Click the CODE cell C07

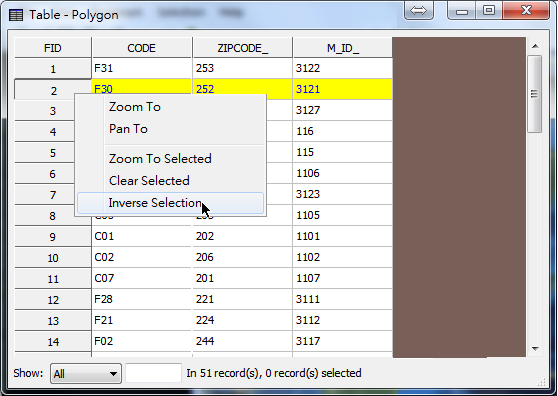coord(142,278)
